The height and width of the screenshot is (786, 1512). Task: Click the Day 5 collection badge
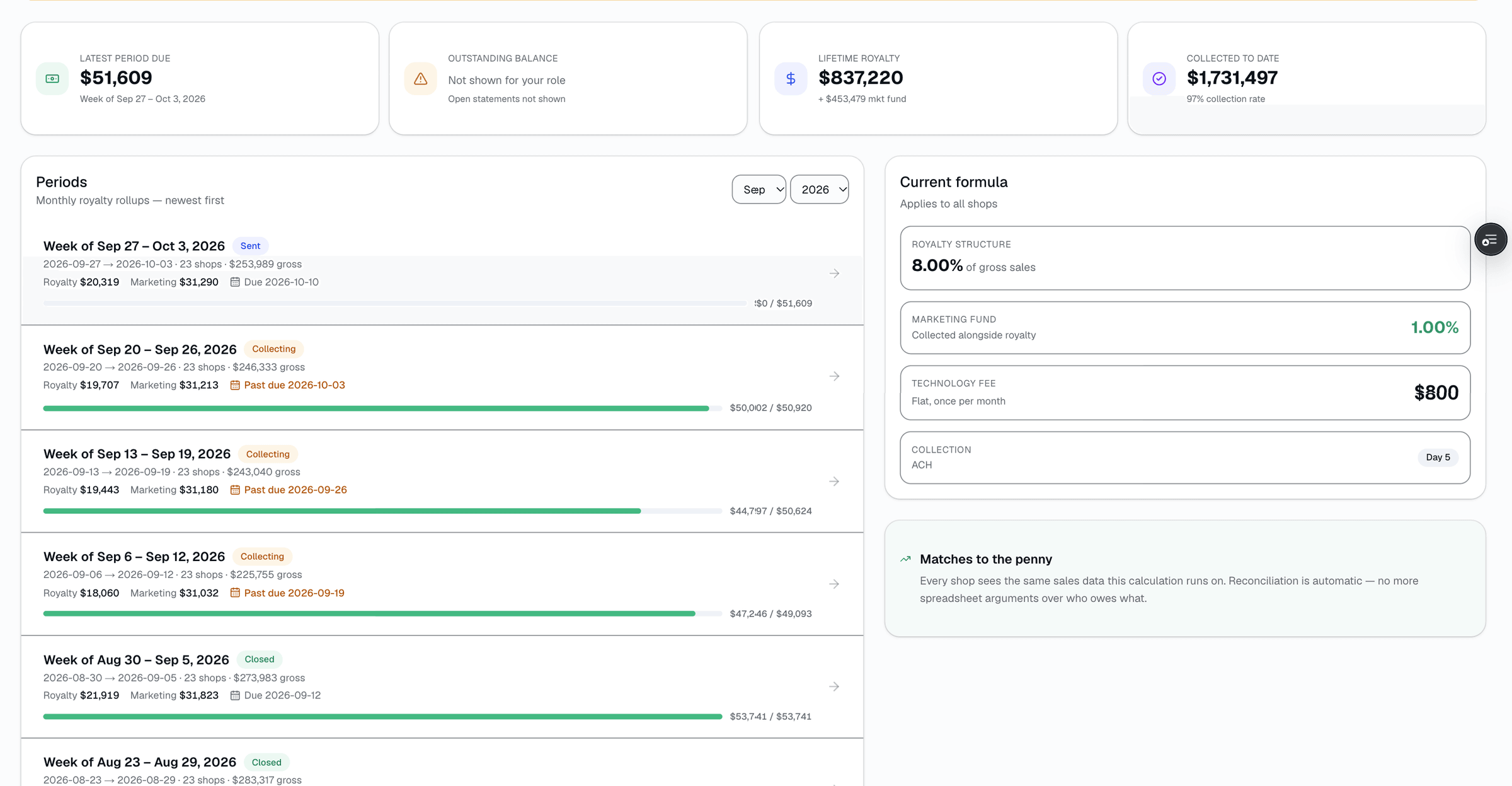(x=1438, y=457)
